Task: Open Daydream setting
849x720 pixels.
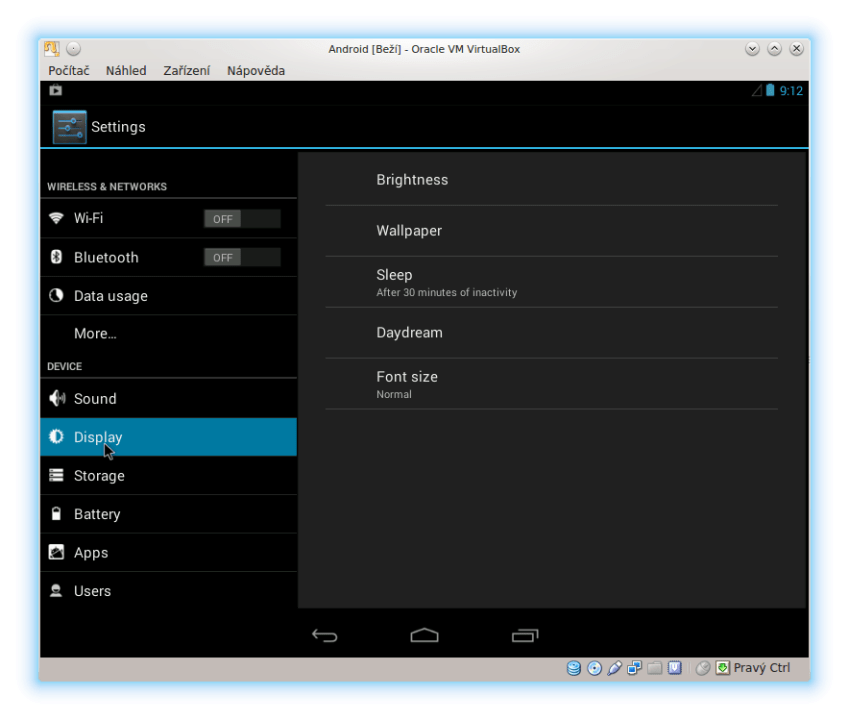Action: tap(551, 332)
